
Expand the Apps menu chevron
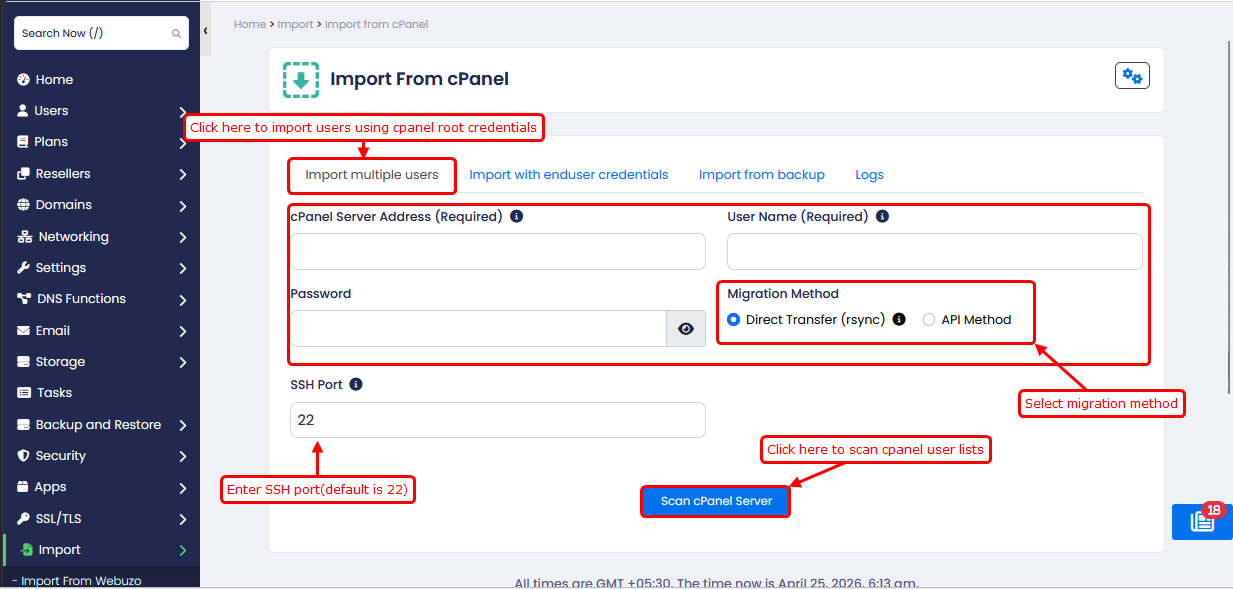[x=183, y=488]
